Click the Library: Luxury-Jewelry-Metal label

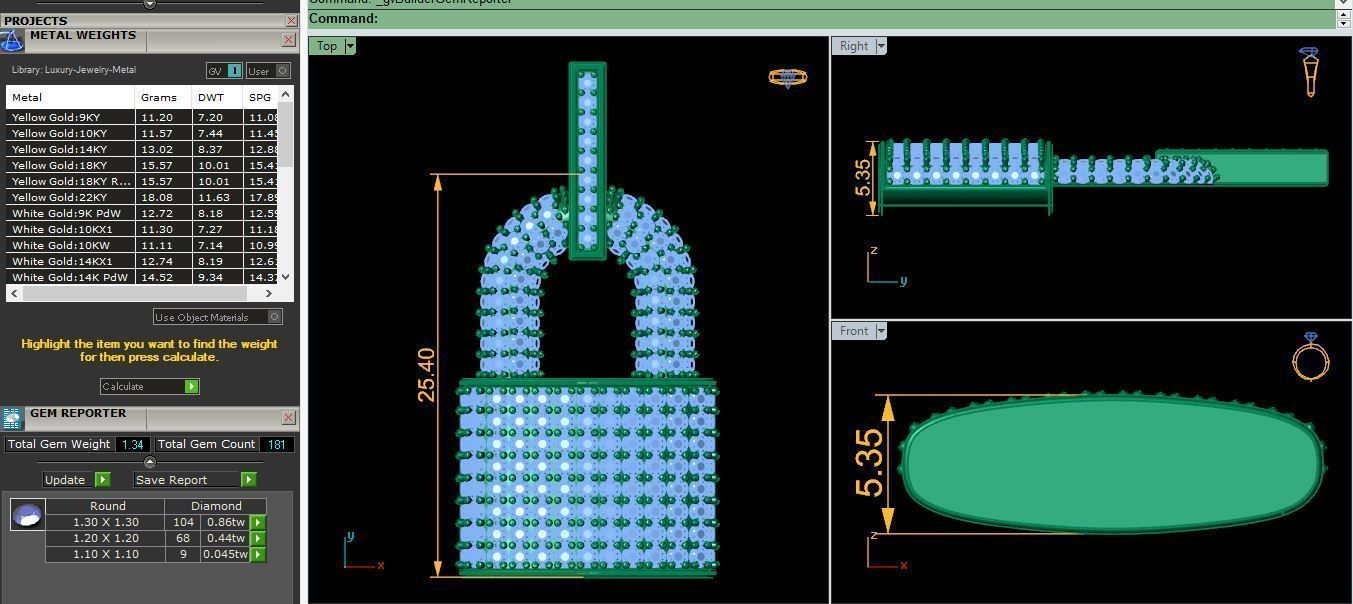(74, 70)
